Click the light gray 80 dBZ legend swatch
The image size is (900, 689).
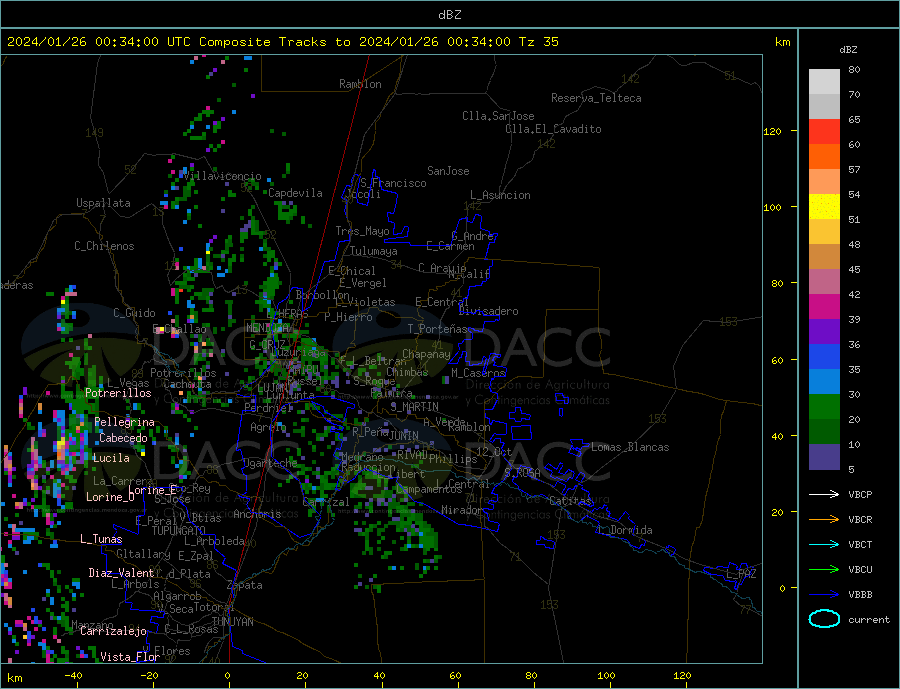point(824,82)
